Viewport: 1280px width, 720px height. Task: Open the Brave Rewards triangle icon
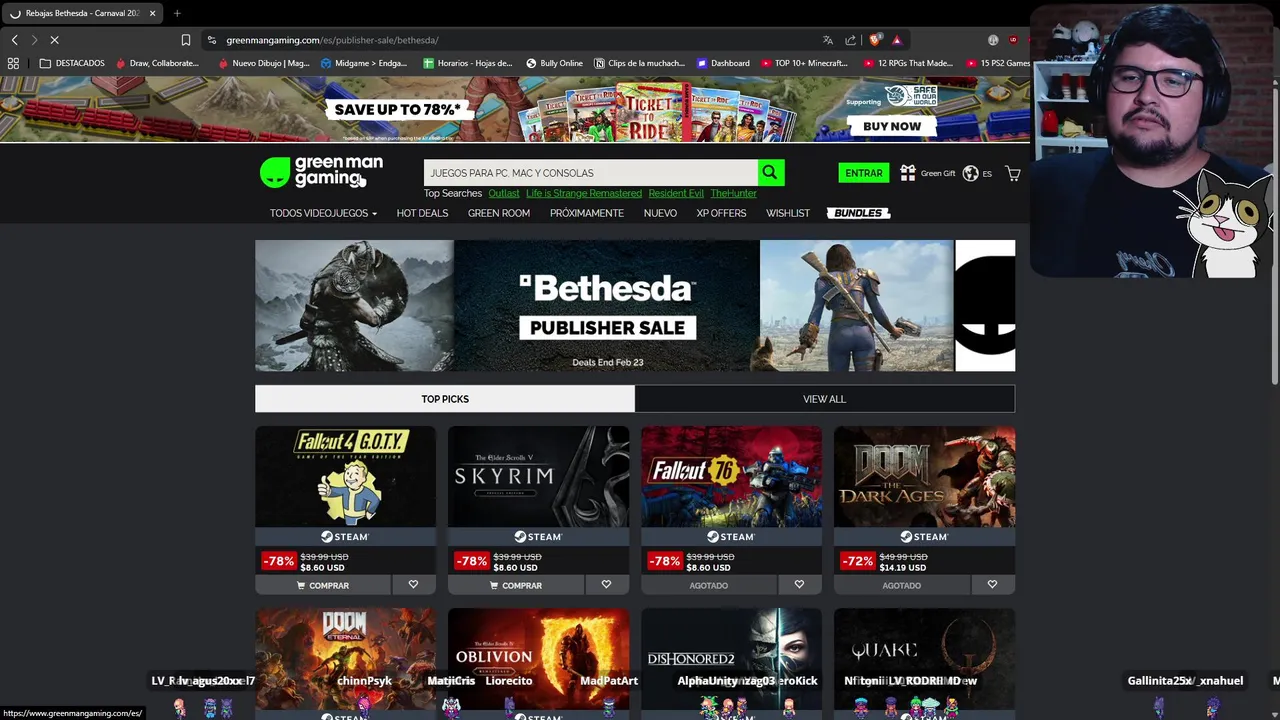coord(897,40)
